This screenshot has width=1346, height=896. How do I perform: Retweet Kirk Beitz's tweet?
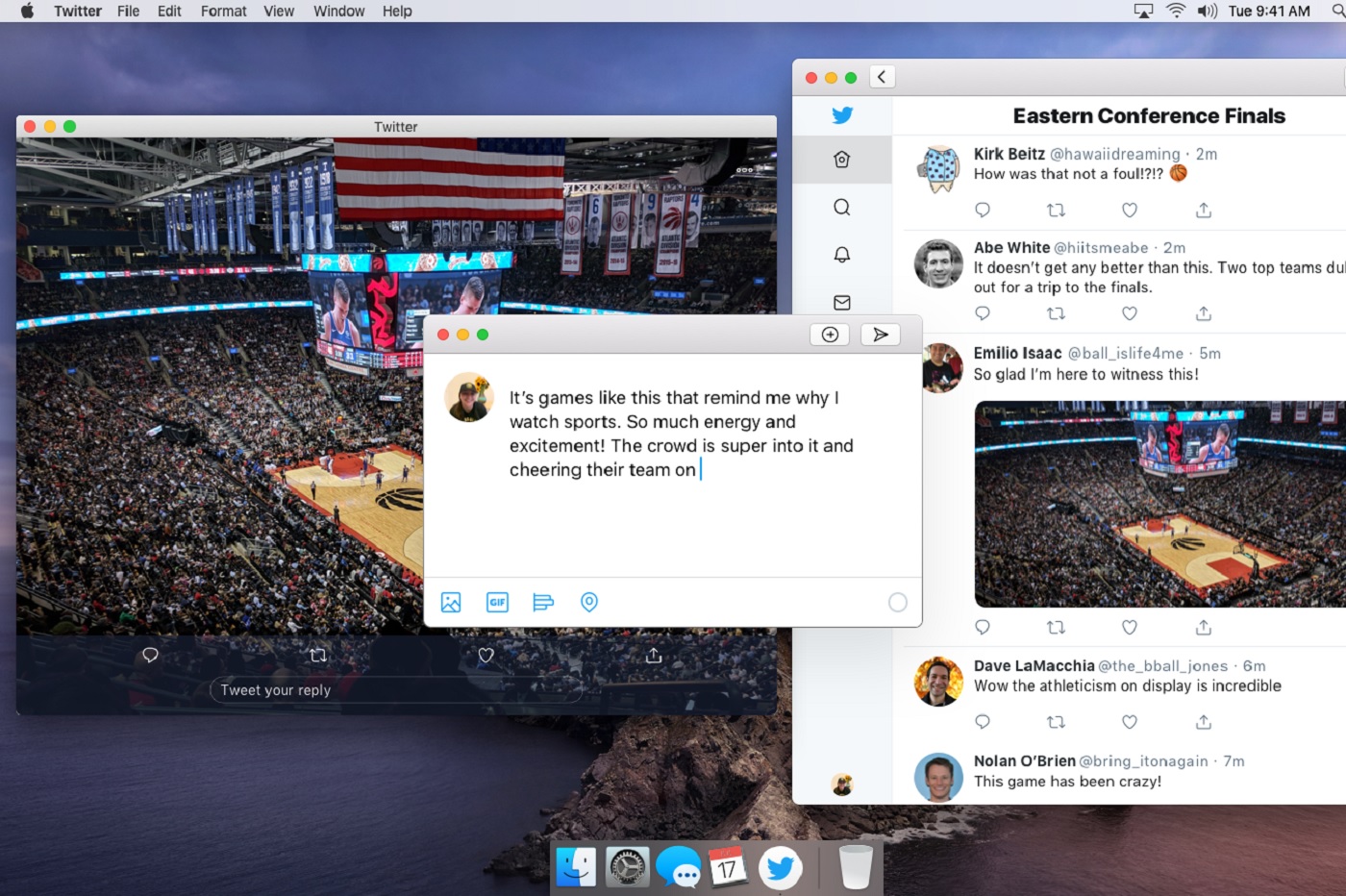coord(1056,210)
